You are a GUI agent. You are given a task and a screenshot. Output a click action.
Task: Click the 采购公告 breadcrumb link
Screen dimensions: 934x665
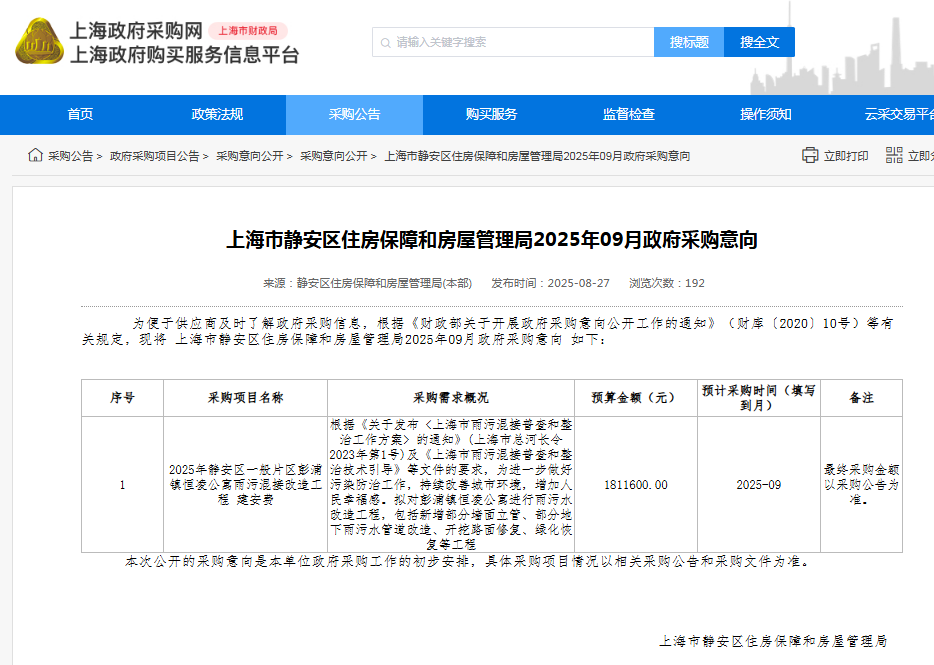(x=70, y=157)
